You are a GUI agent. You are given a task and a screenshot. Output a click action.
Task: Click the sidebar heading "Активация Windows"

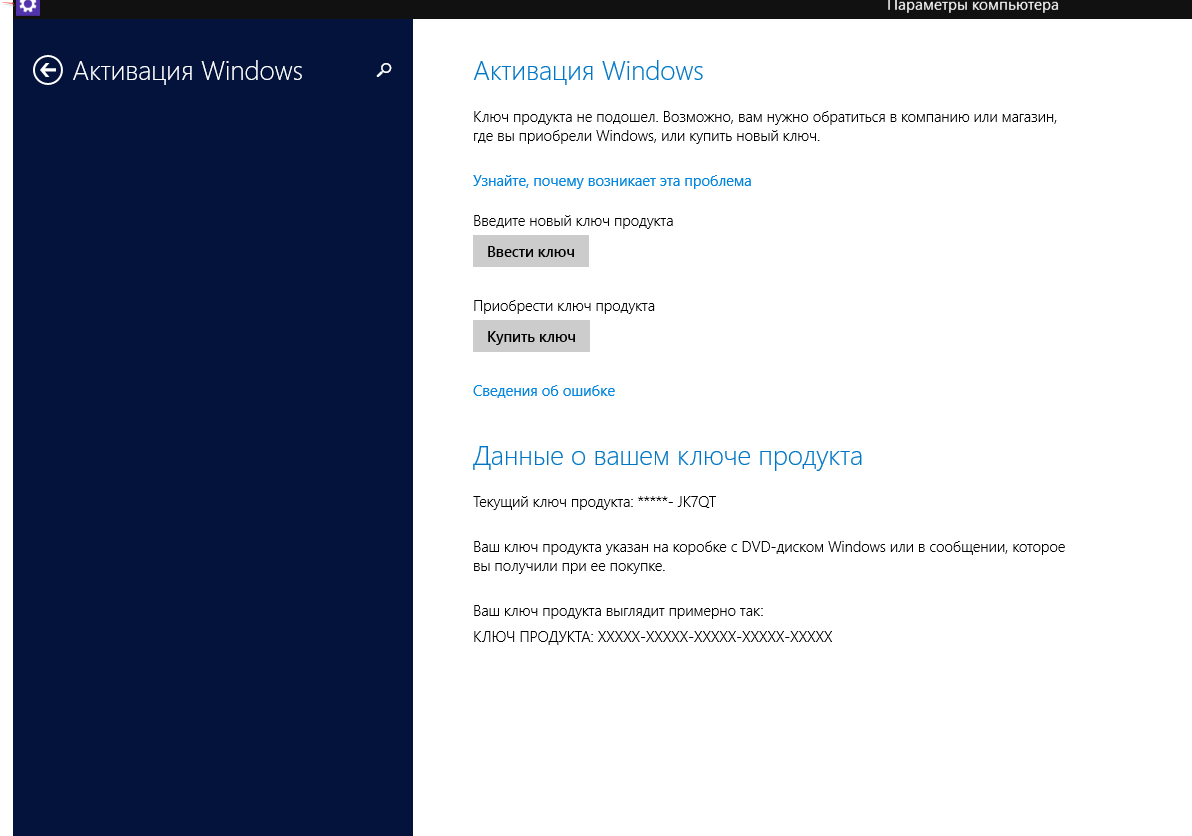coord(188,71)
